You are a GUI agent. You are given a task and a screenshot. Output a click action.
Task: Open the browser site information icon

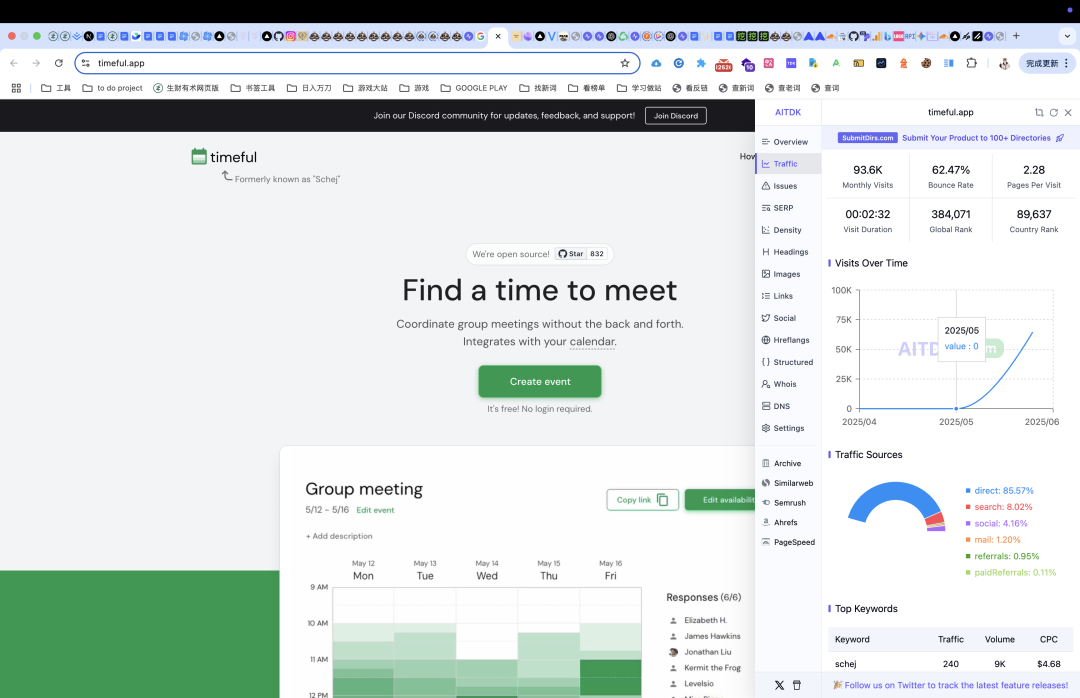point(86,63)
